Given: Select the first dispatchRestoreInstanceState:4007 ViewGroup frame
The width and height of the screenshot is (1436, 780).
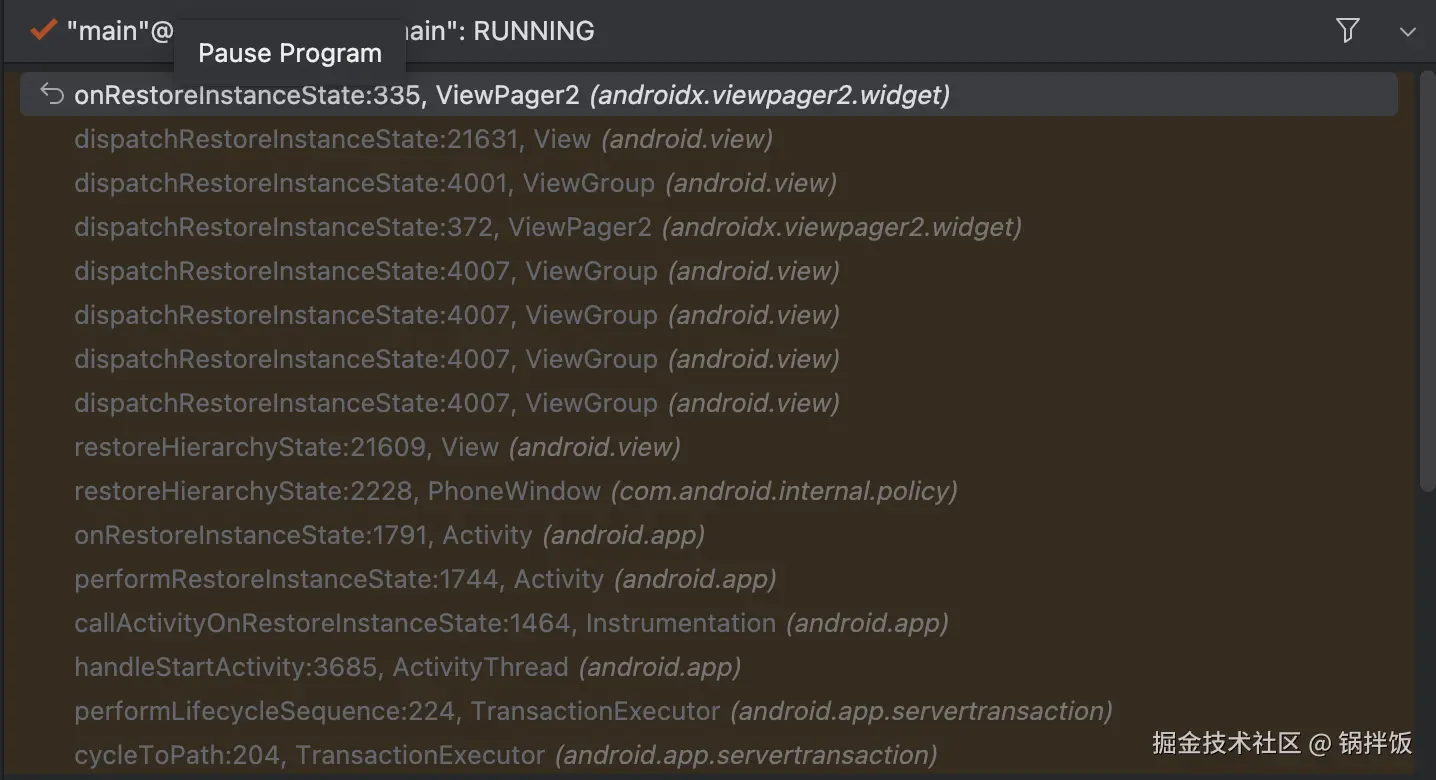Looking at the screenshot, I should 457,271.
